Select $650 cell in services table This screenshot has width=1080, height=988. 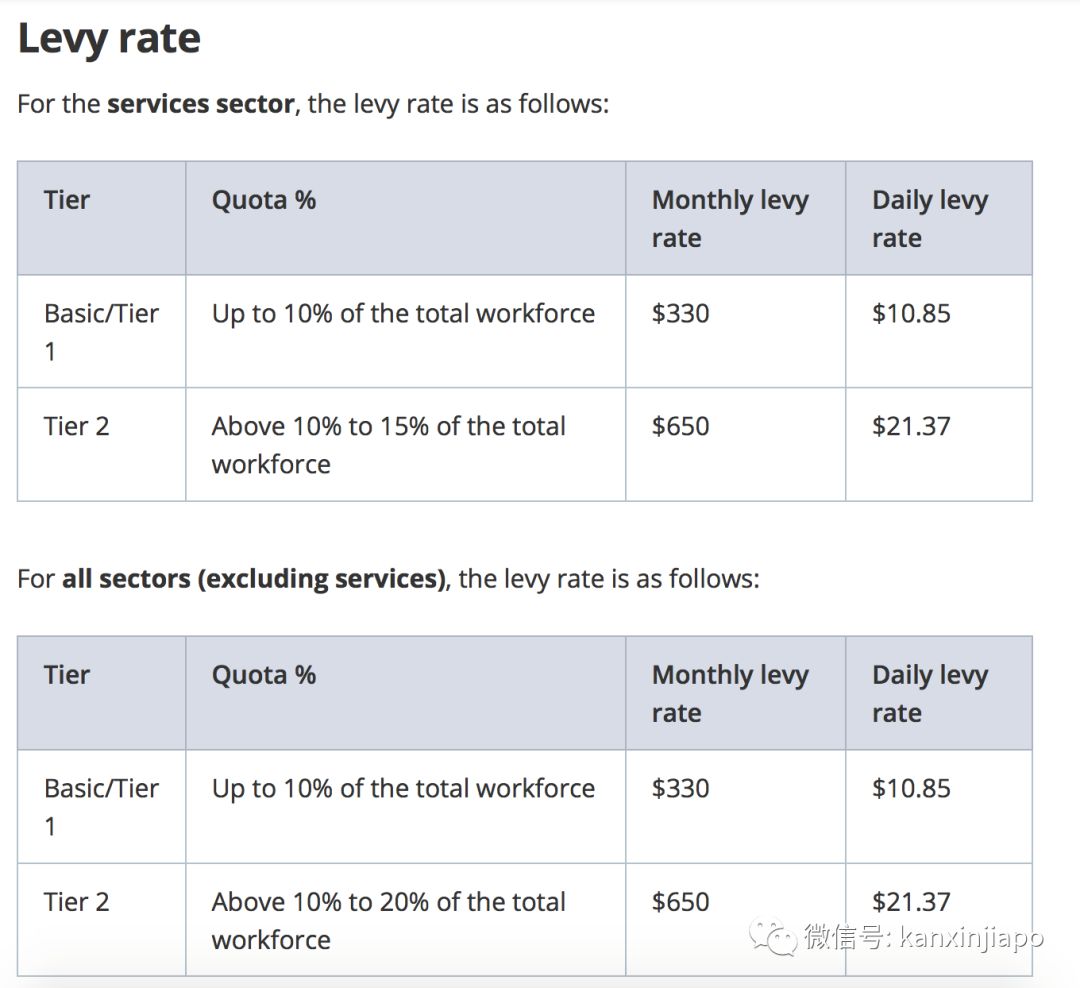[681, 426]
